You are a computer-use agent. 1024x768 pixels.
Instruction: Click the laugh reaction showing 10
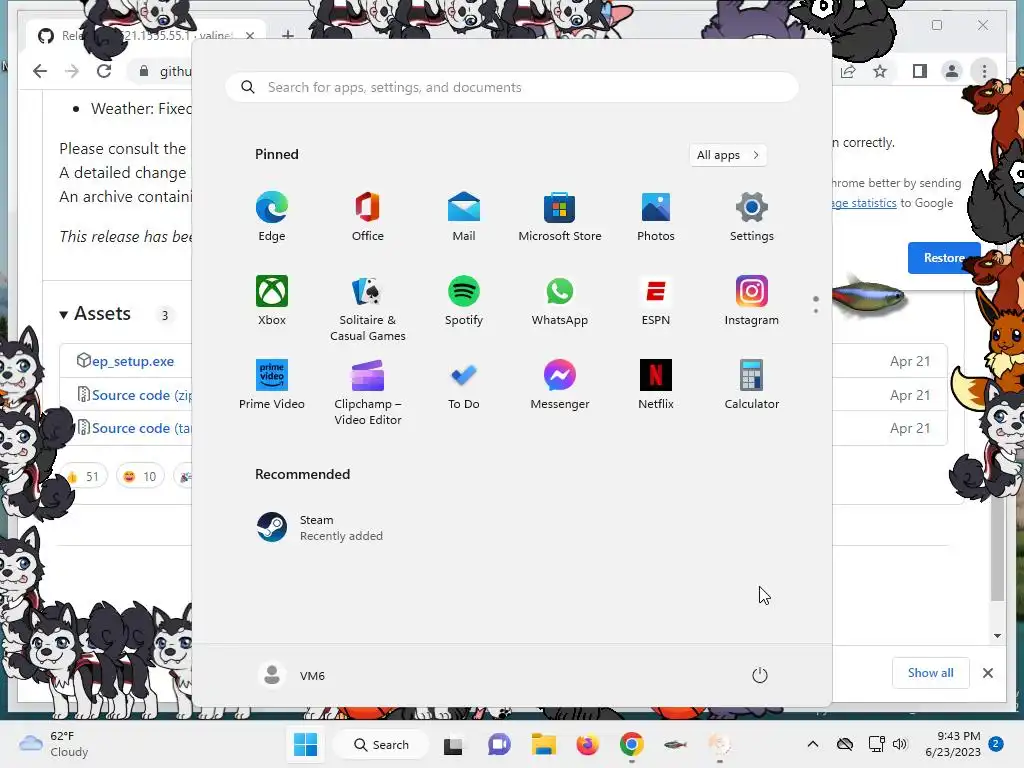pyautogui.click(x=140, y=477)
